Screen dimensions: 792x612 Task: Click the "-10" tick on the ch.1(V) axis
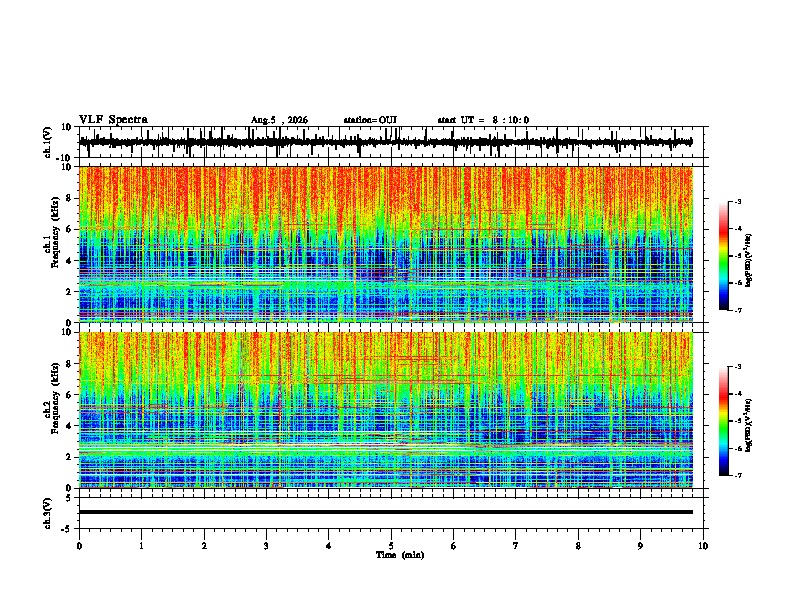coord(65,158)
